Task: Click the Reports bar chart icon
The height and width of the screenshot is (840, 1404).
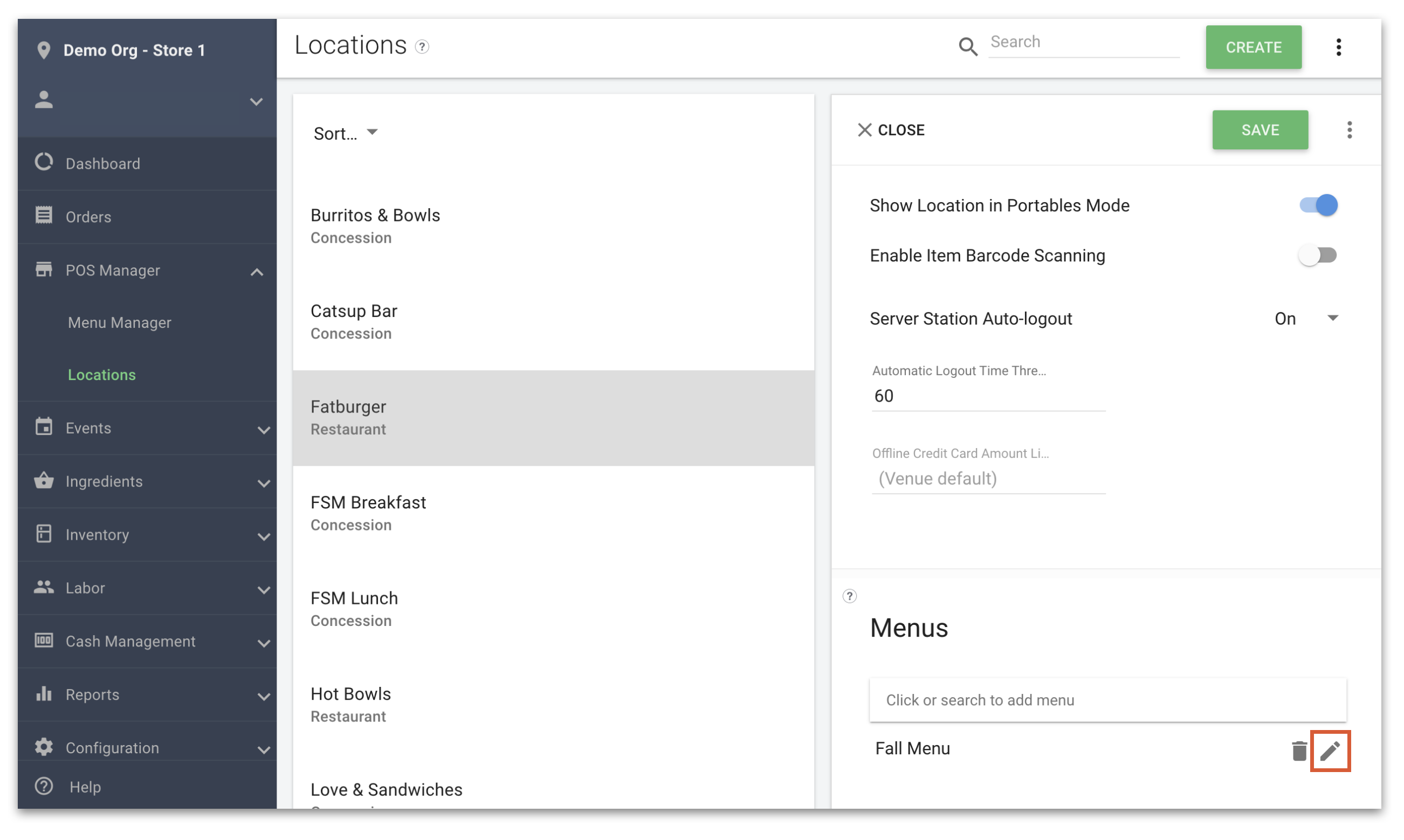Action: tap(44, 694)
